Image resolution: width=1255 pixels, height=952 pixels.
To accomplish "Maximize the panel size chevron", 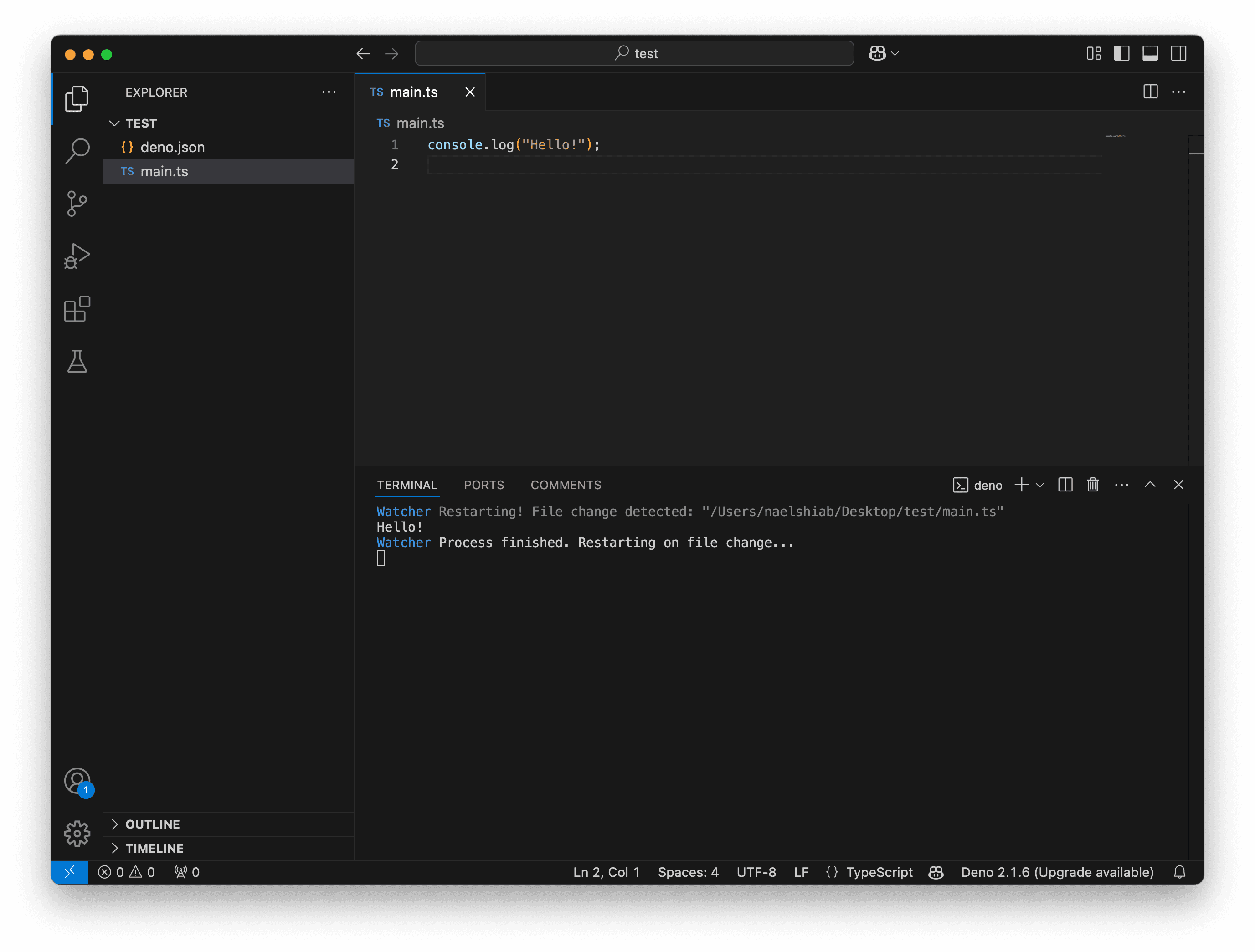I will pos(1150,485).
